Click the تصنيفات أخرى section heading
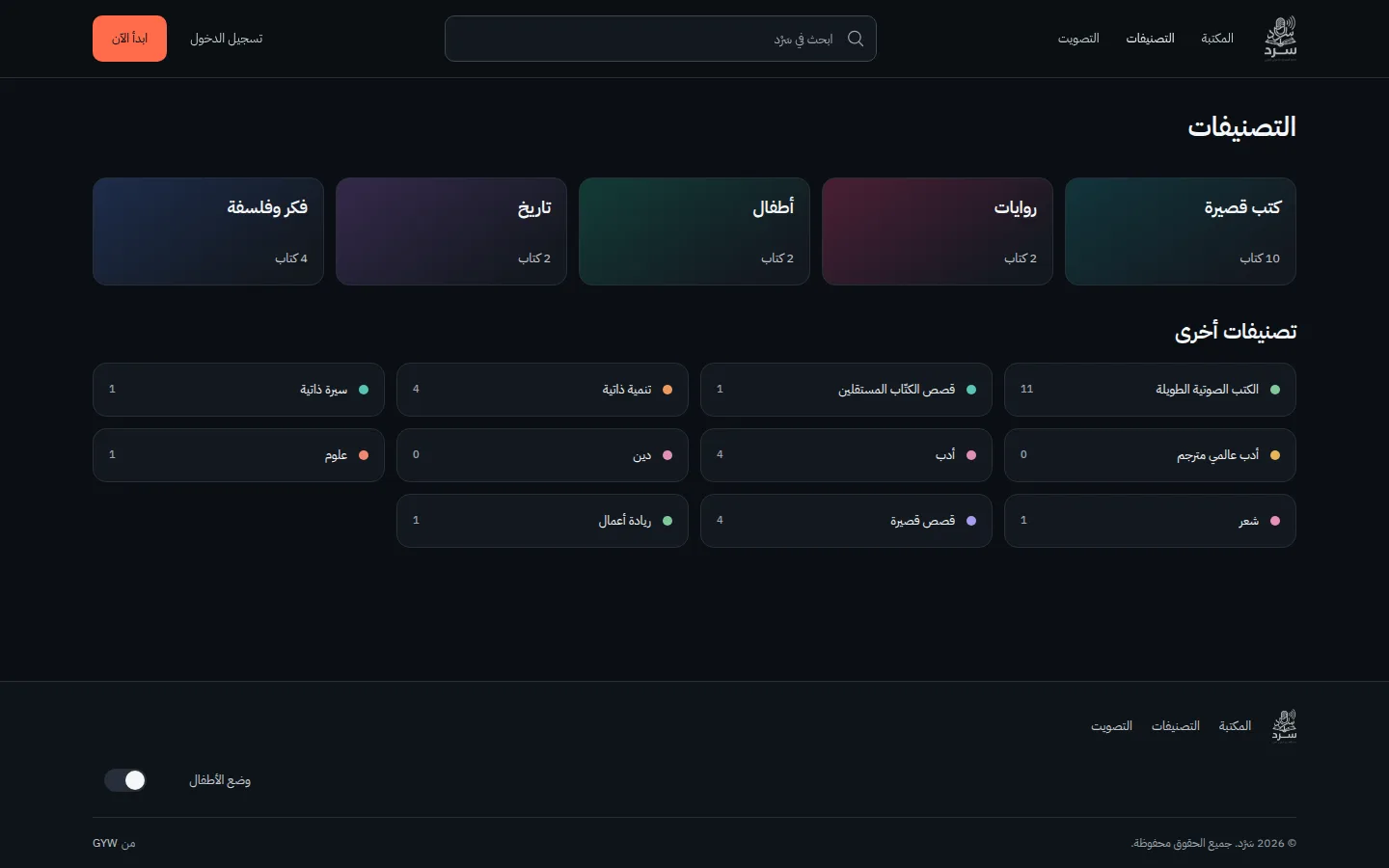The width and height of the screenshot is (1389, 868). coord(1236,332)
